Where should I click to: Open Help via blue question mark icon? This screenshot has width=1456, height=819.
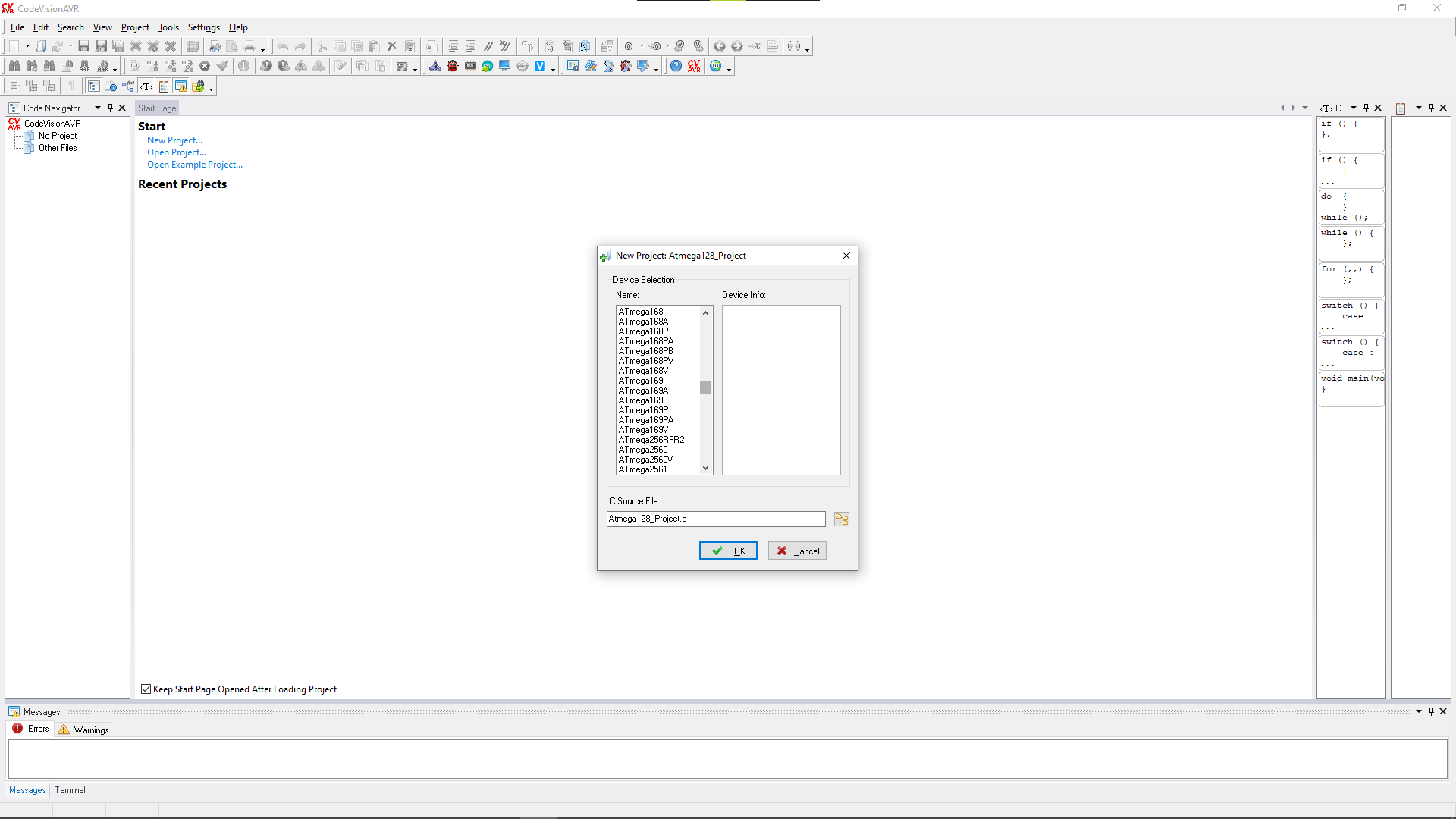[x=676, y=66]
